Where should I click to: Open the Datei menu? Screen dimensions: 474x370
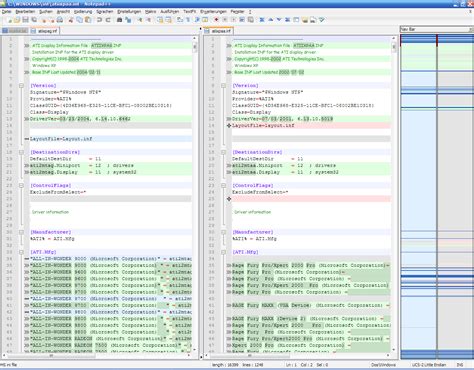[6, 11]
